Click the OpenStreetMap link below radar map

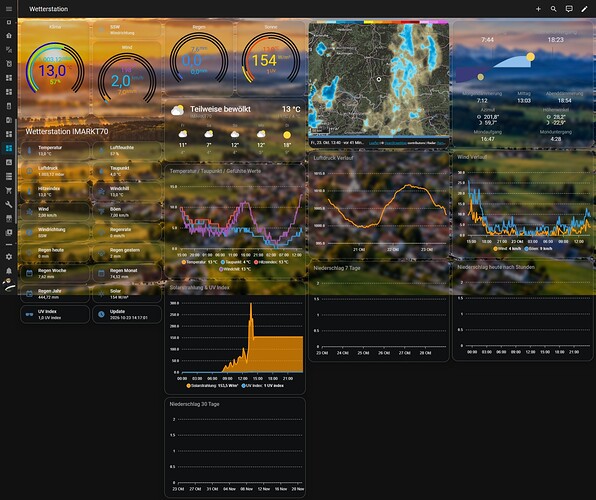[395, 143]
